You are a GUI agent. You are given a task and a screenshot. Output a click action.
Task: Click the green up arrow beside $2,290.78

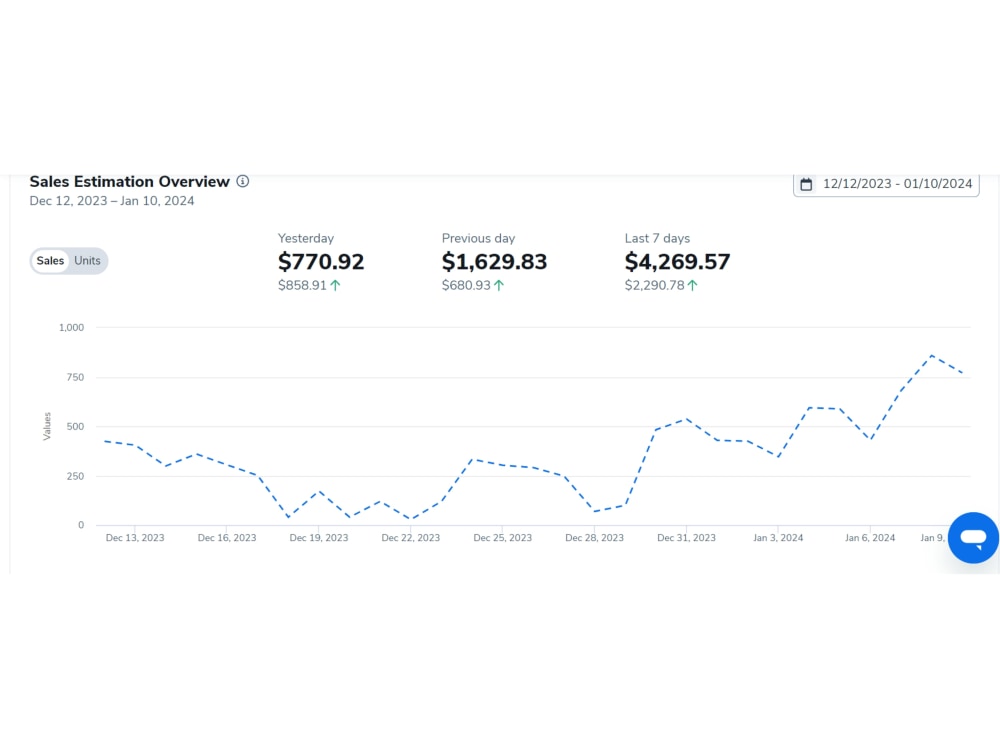point(693,285)
